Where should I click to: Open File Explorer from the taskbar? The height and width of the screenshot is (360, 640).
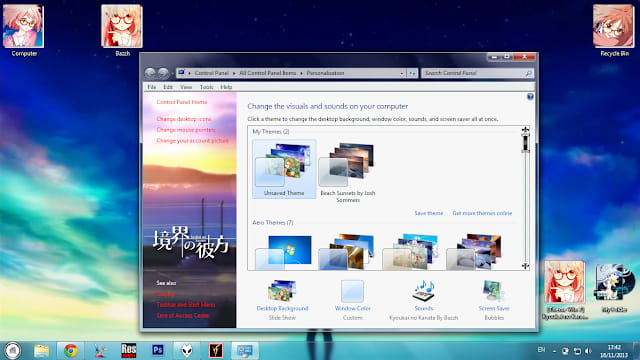(41, 350)
